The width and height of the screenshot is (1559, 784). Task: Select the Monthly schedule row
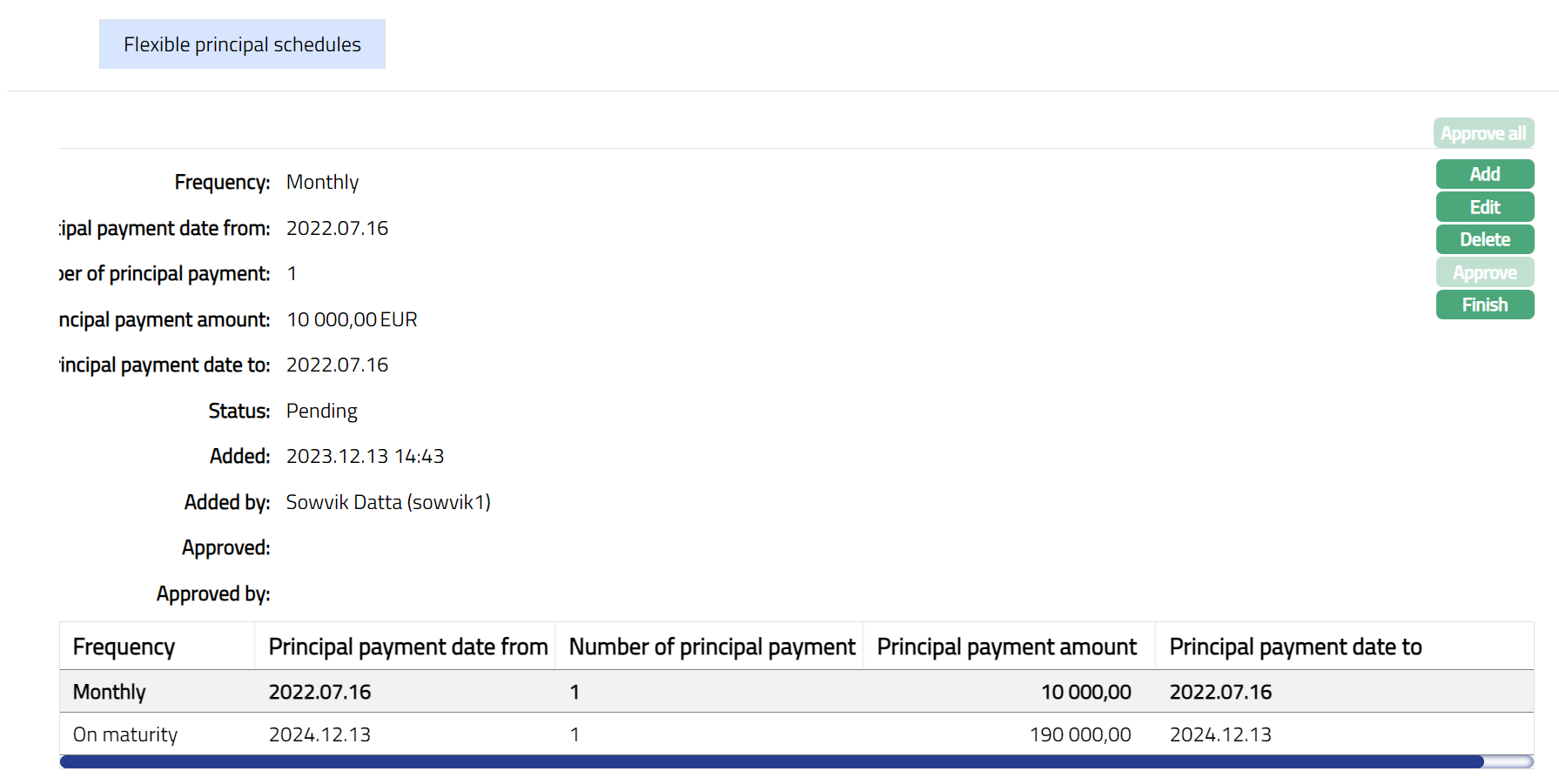pos(110,692)
